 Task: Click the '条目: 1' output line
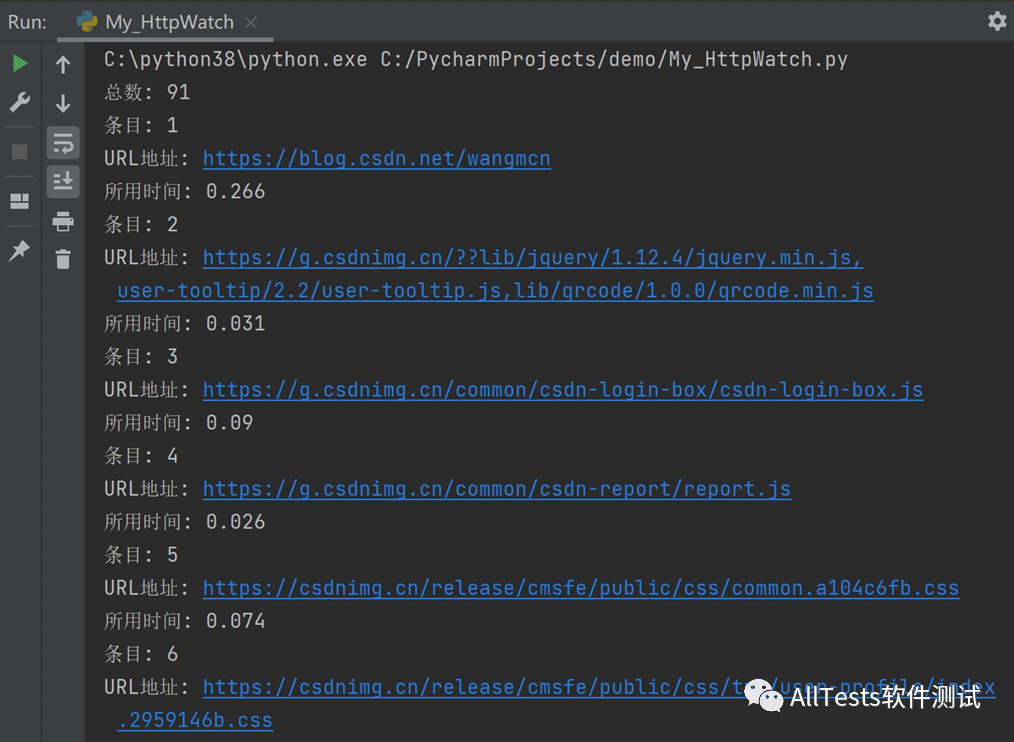[x=141, y=125]
